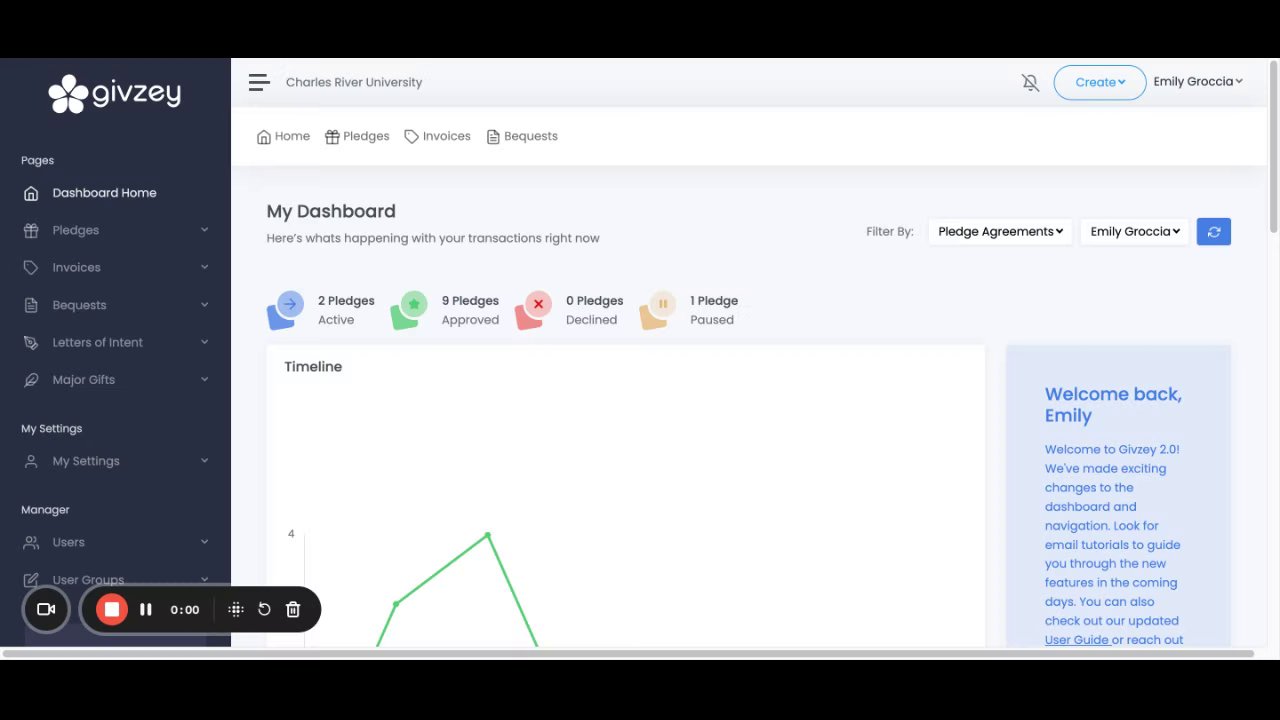The width and height of the screenshot is (1280, 720).
Task: Click the Givzey logo
Action: coord(115,94)
